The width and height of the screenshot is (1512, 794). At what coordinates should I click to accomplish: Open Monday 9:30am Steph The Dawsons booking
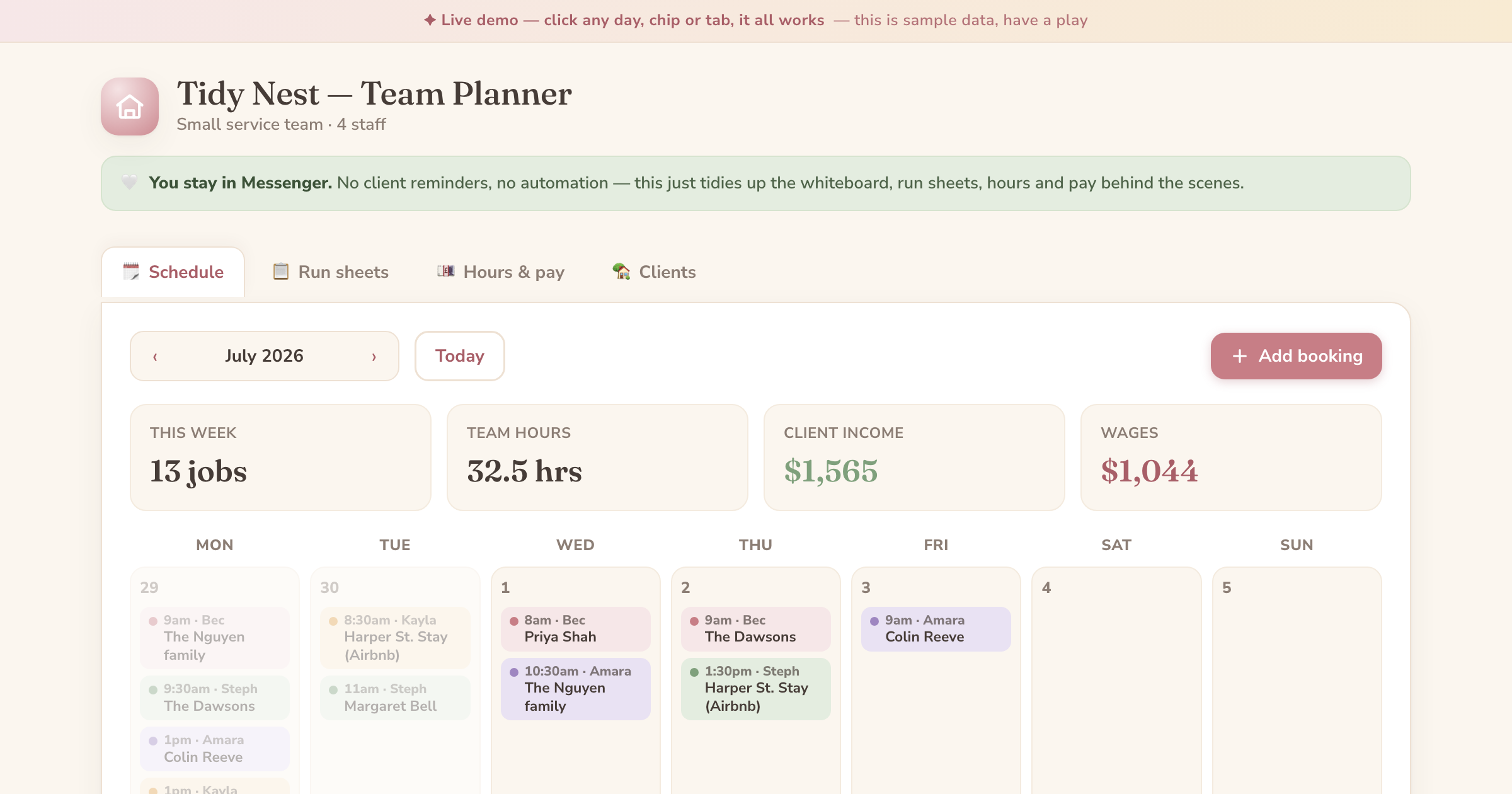(215, 698)
